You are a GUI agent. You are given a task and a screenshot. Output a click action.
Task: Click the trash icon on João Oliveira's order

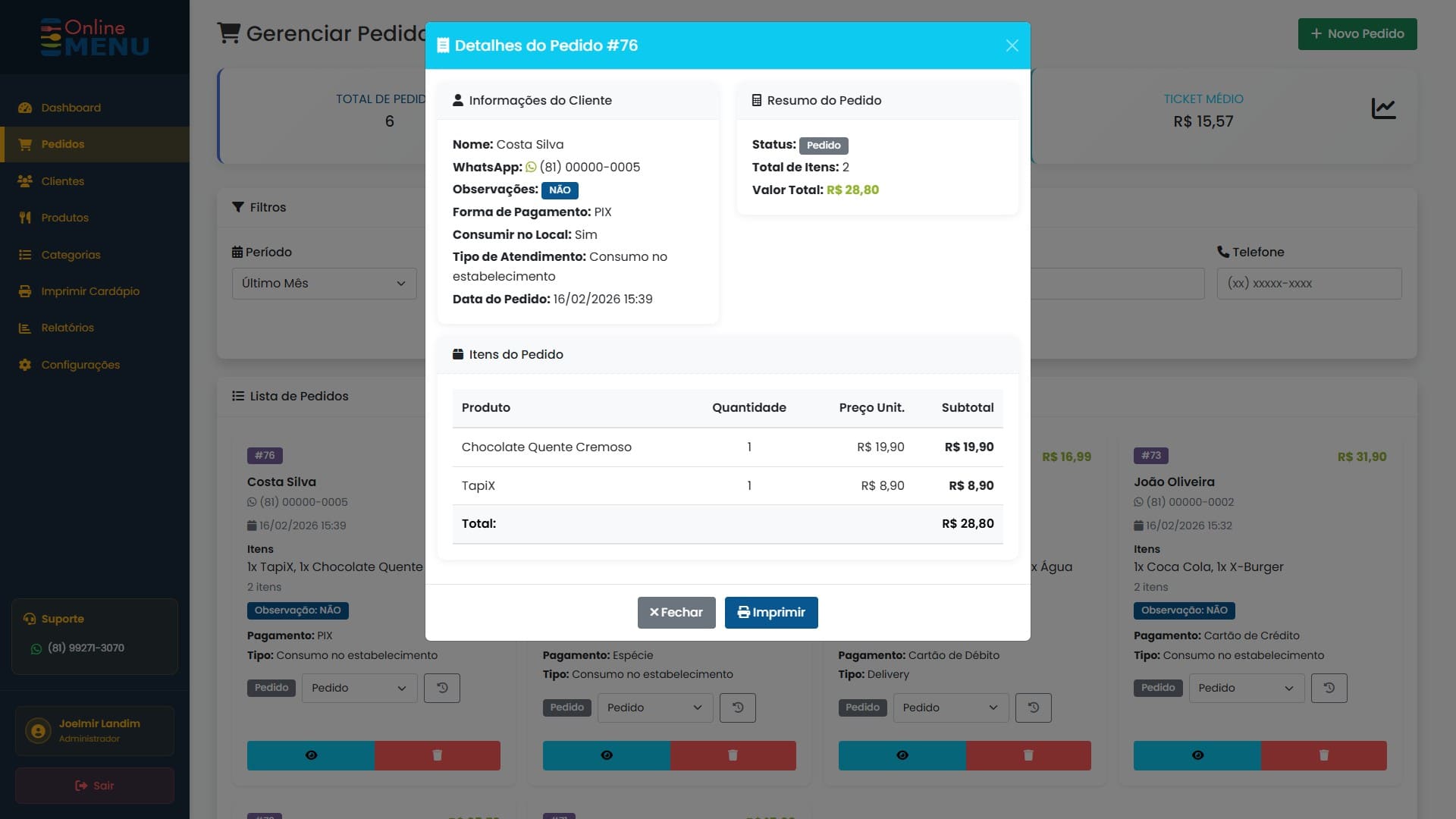point(1323,755)
